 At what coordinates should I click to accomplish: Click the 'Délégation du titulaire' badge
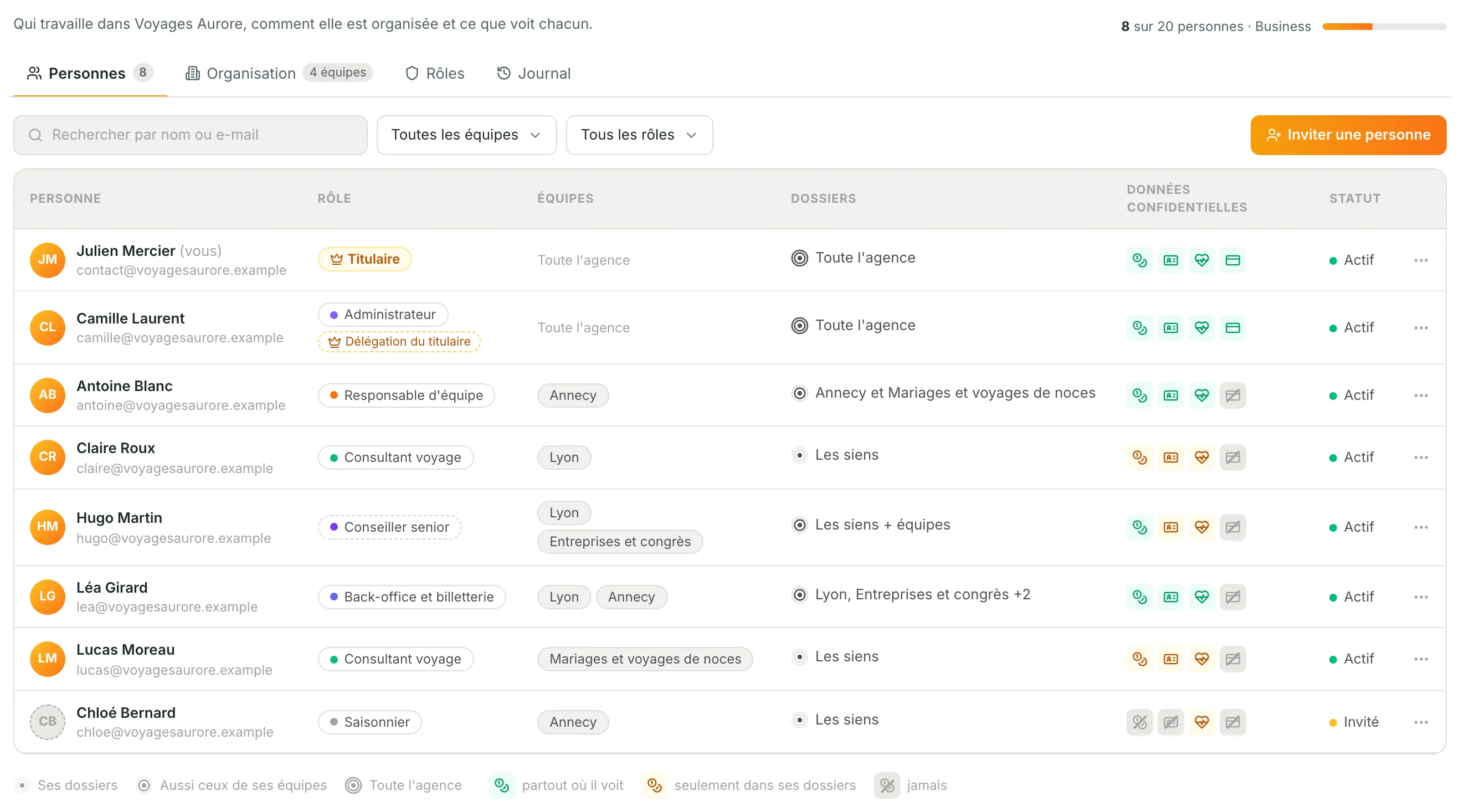(399, 342)
